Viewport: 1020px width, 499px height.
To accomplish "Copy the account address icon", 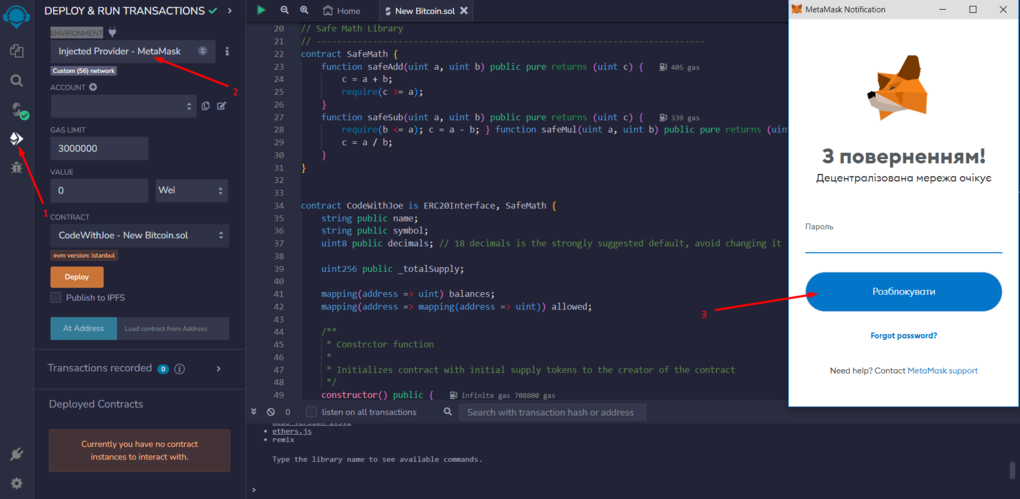I will (x=205, y=106).
